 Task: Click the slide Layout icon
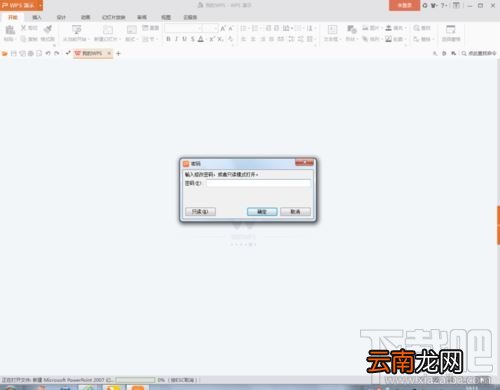[131, 30]
